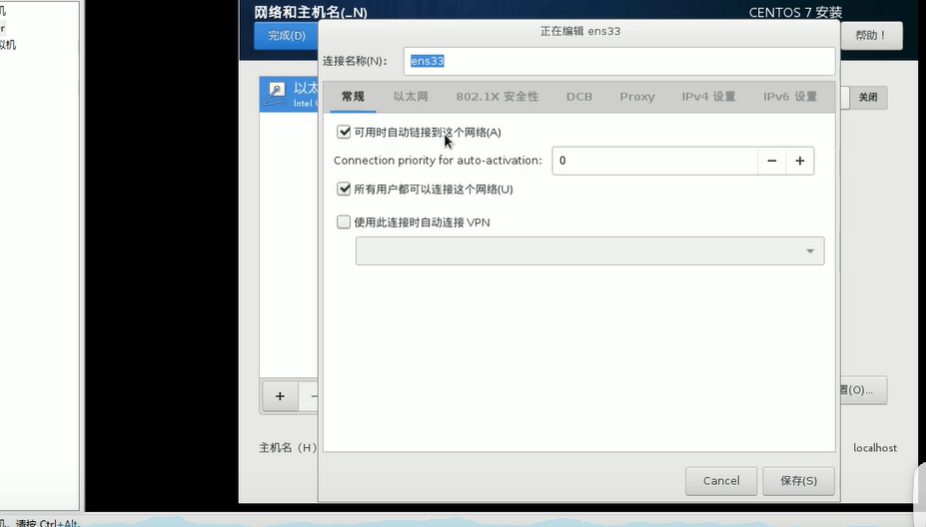Toggle auto-connect when network available checkbox
This screenshot has height=527, width=926.
click(344, 132)
